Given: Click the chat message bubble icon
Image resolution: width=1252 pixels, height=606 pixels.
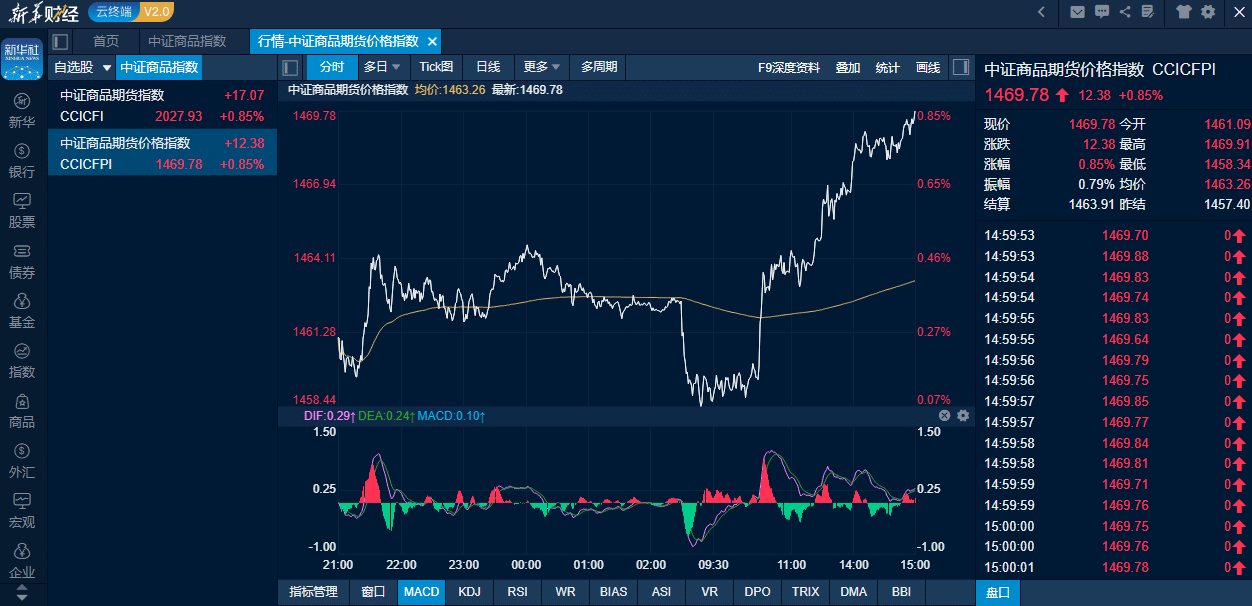Looking at the screenshot, I should pos(1102,12).
